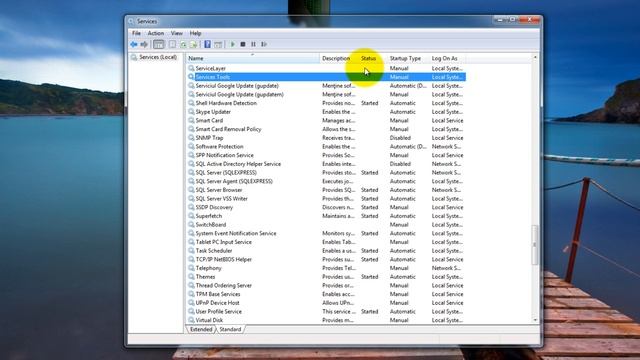Click the gear icon beside Superfetch

191,216
